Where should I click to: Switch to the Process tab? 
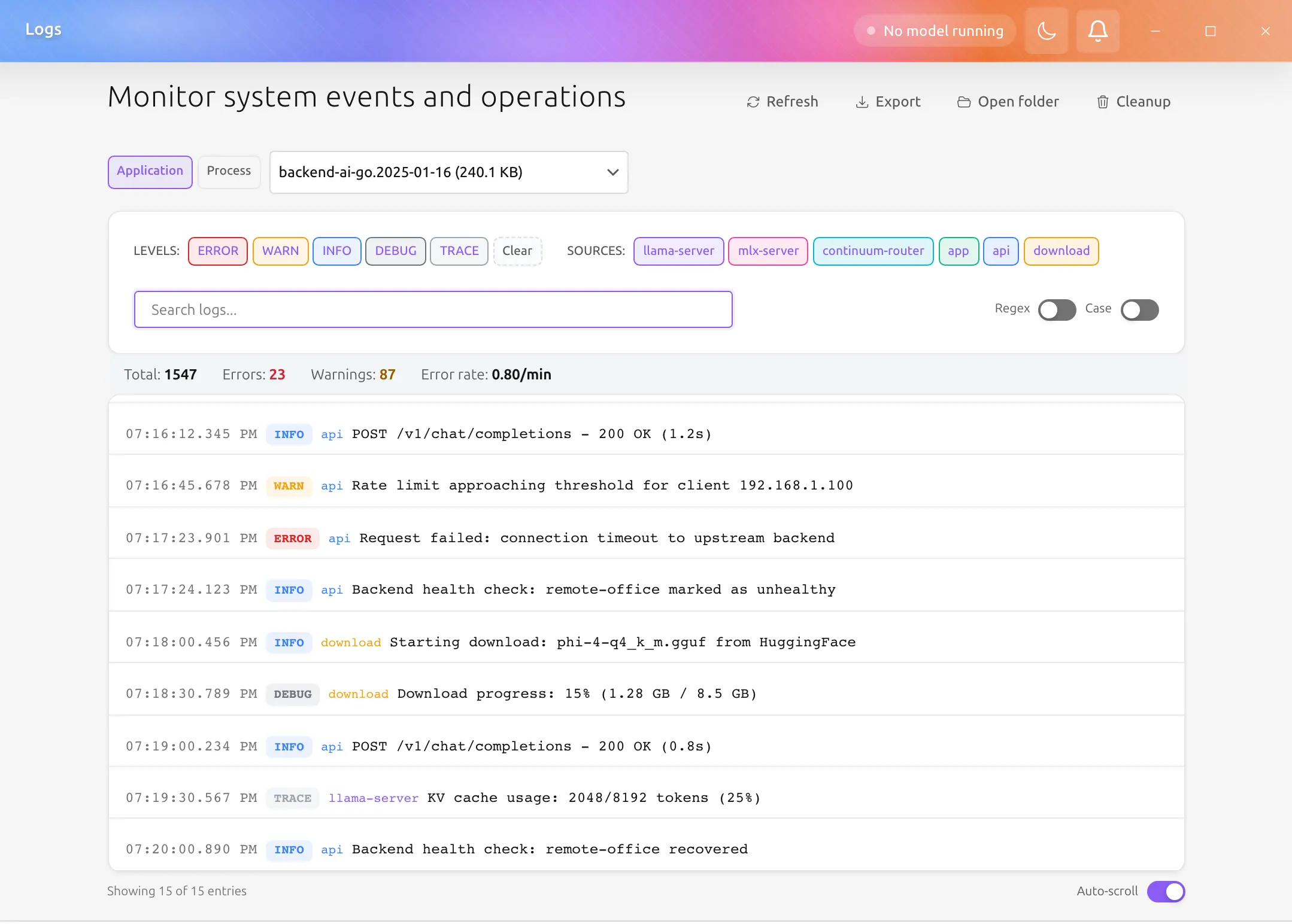tap(229, 172)
